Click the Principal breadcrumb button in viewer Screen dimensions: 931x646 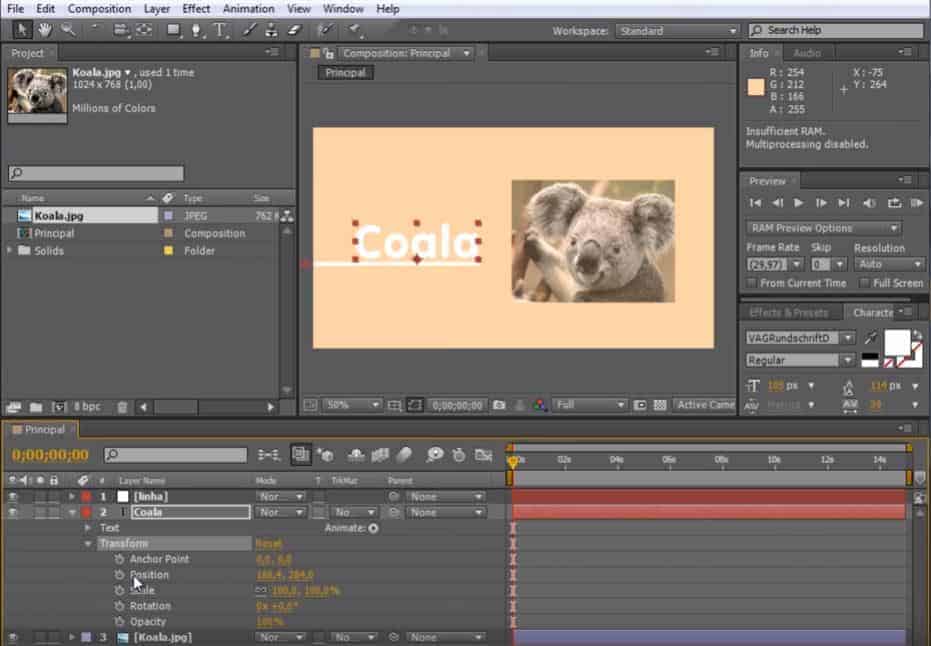[346, 73]
